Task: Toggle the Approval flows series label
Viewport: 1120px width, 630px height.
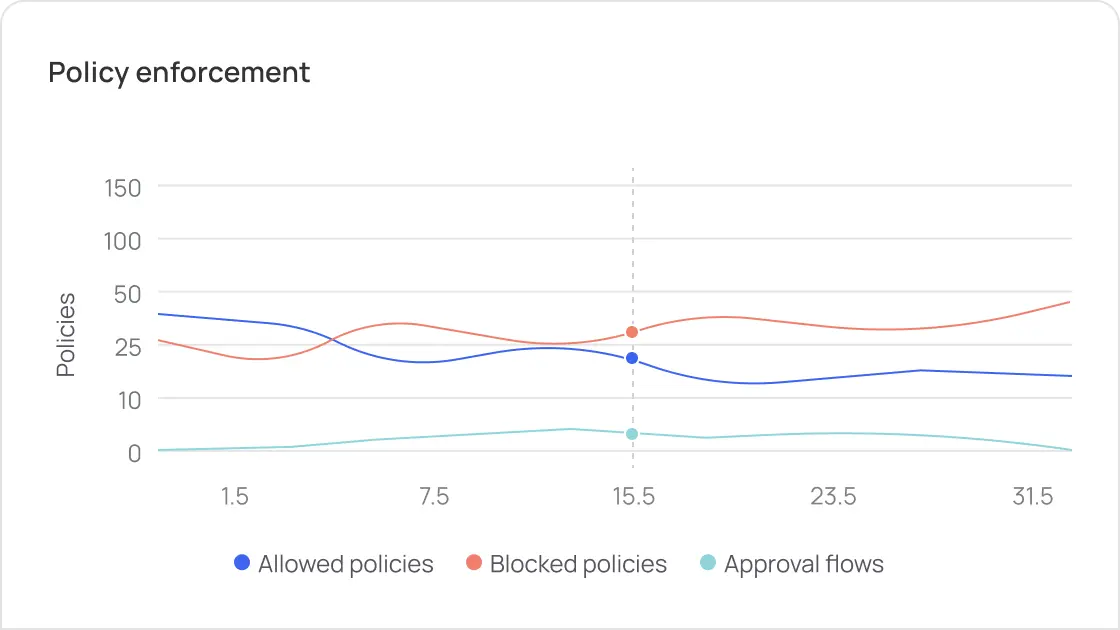Action: (x=804, y=564)
